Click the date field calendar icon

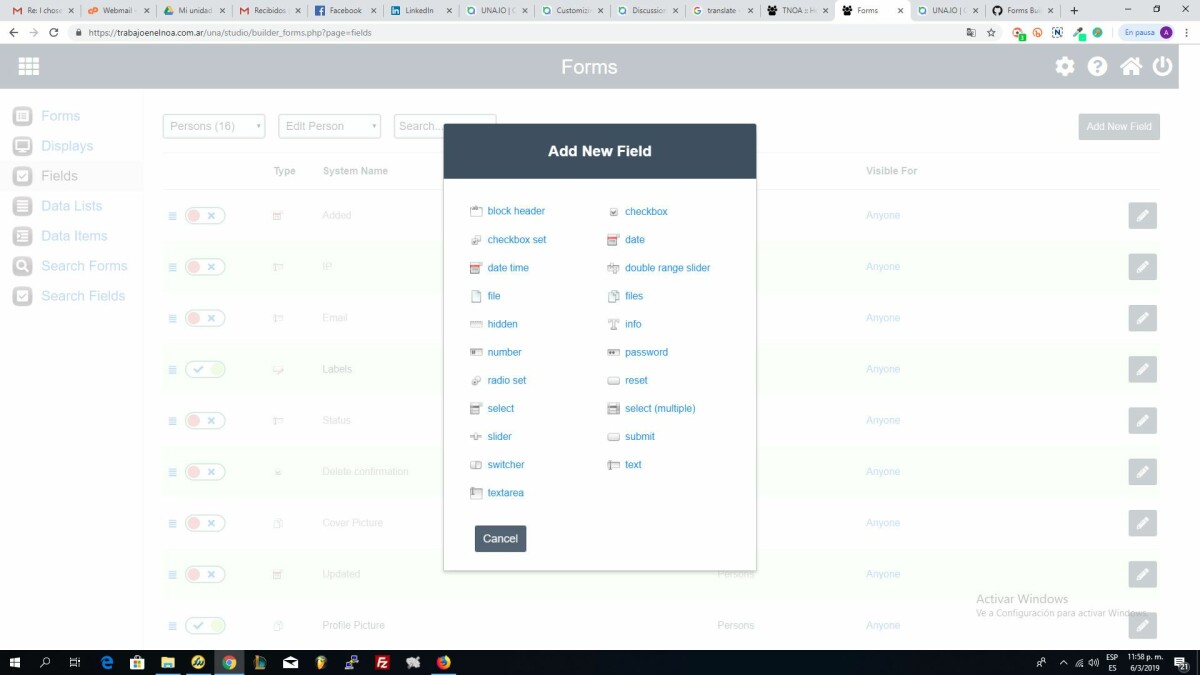click(614, 240)
